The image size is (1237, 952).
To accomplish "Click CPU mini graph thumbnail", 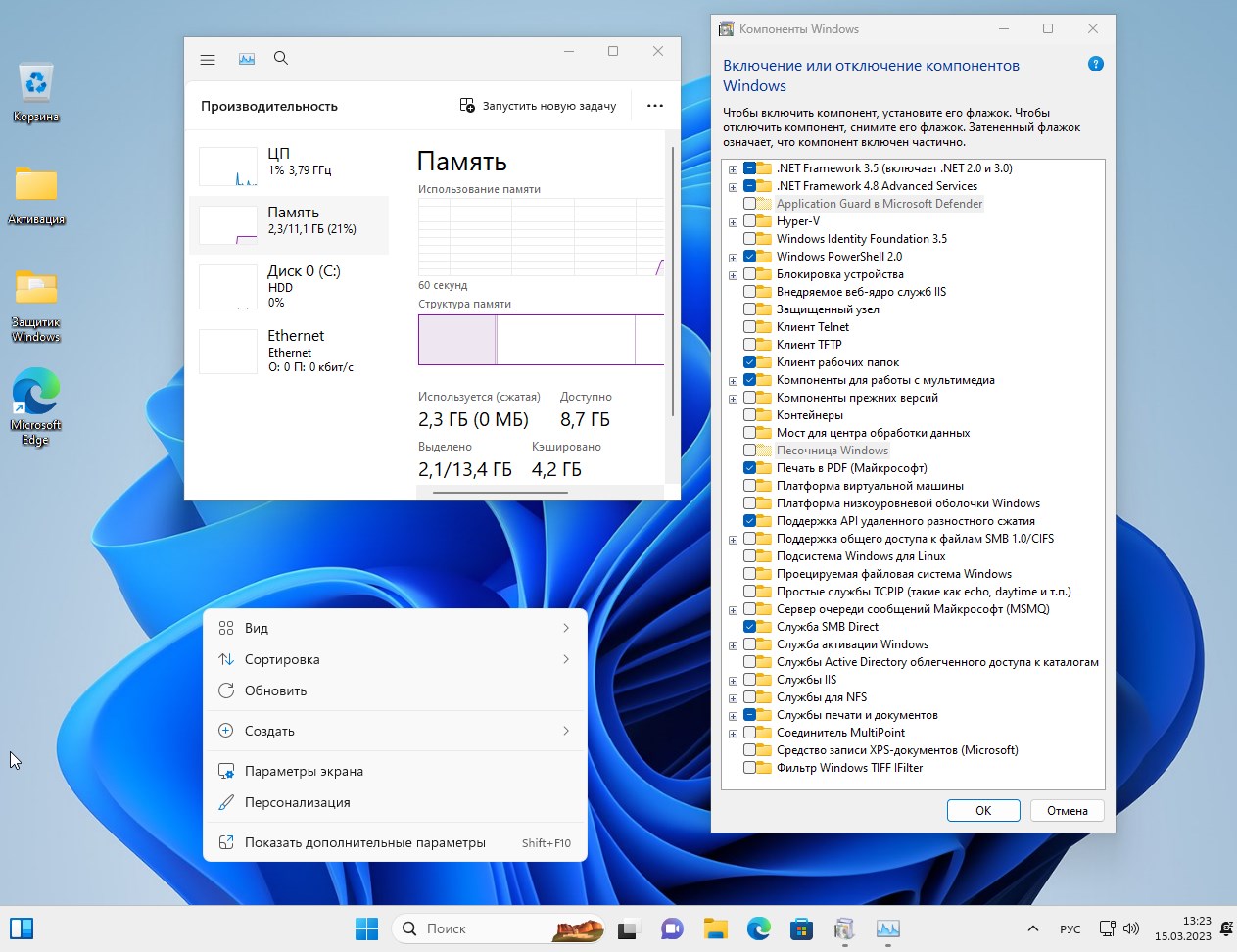I will coord(228,167).
